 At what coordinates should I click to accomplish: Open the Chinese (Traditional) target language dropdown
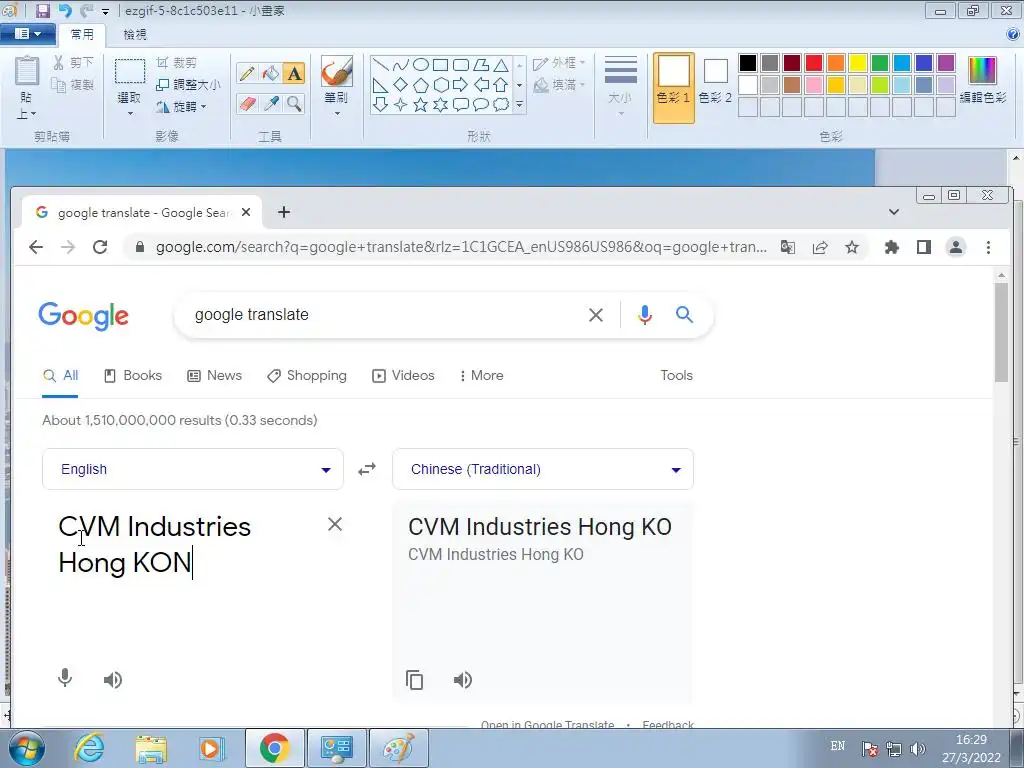543,469
